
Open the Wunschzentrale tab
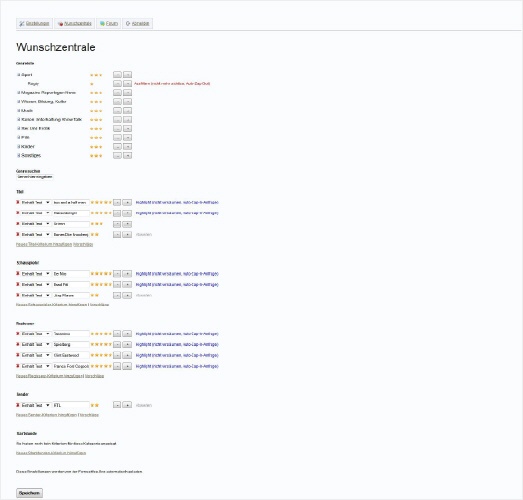click(x=75, y=23)
